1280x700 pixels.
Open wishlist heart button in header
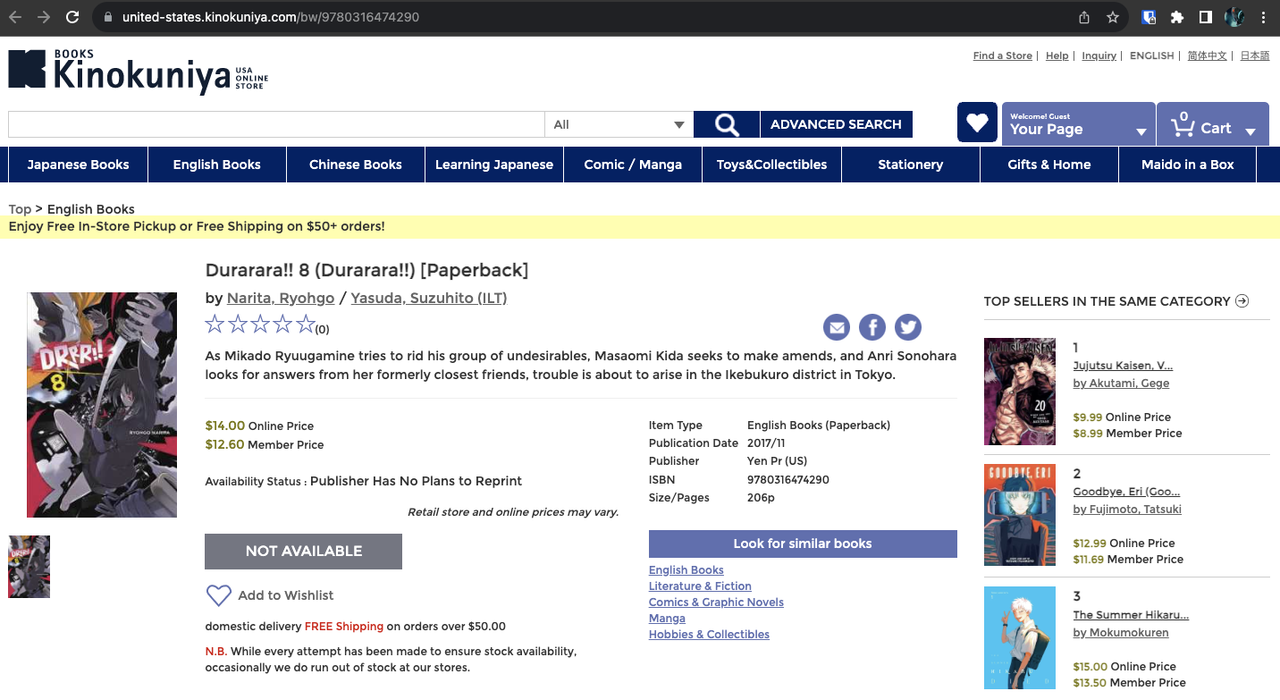tap(977, 123)
